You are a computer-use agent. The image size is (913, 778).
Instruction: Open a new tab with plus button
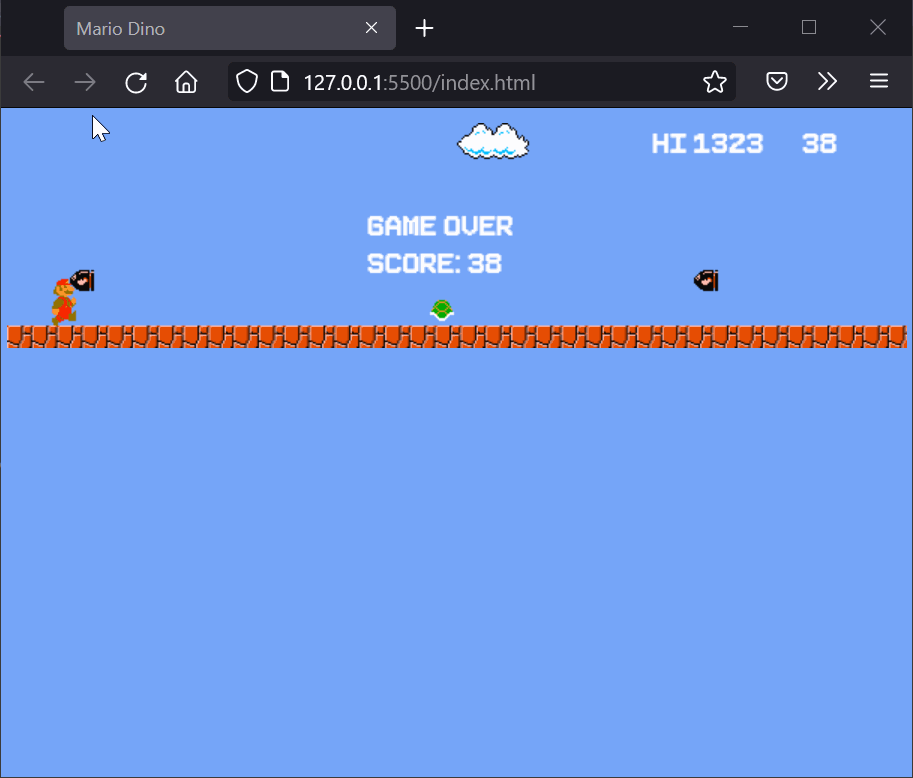coord(424,28)
